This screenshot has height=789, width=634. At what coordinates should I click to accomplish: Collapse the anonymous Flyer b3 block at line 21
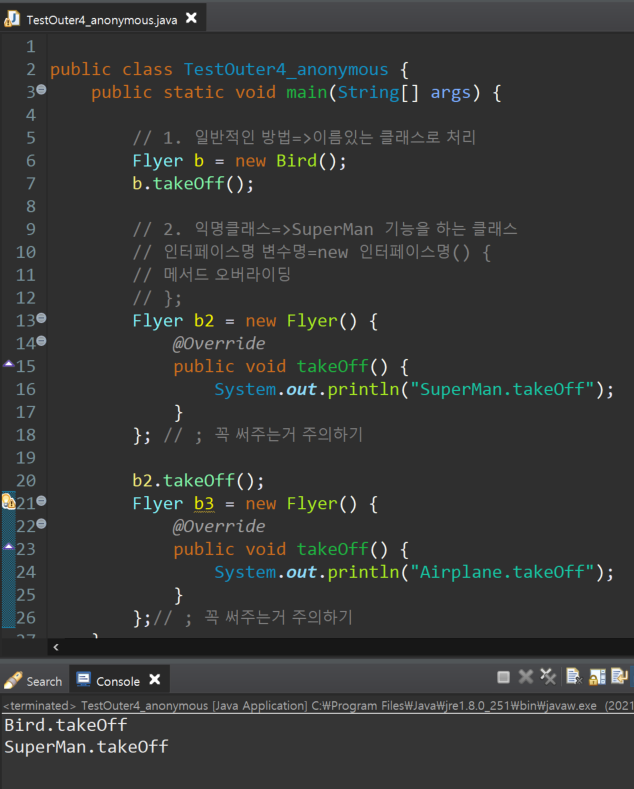point(41,501)
